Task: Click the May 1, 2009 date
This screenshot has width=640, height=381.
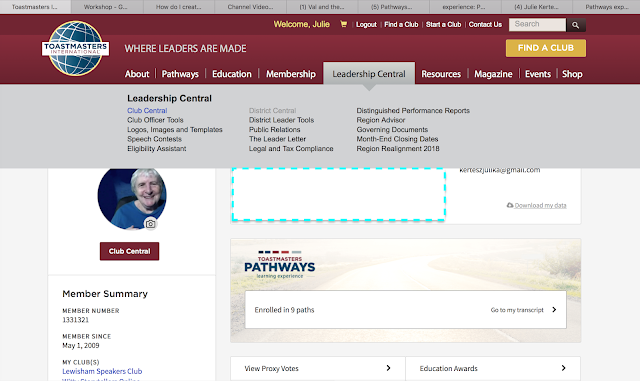Action: tap(81, 345)
